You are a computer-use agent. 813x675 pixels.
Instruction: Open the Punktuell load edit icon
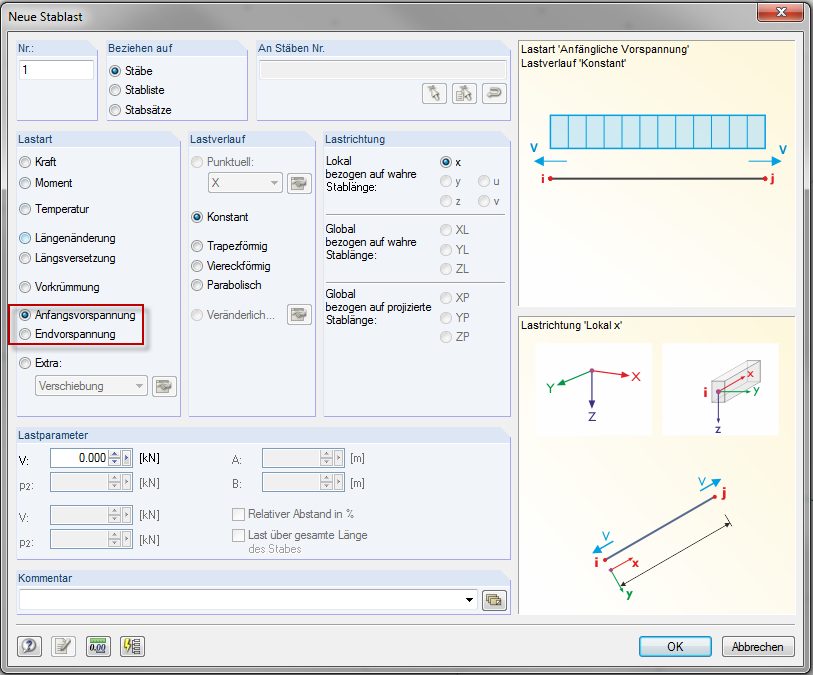point(299,183)
